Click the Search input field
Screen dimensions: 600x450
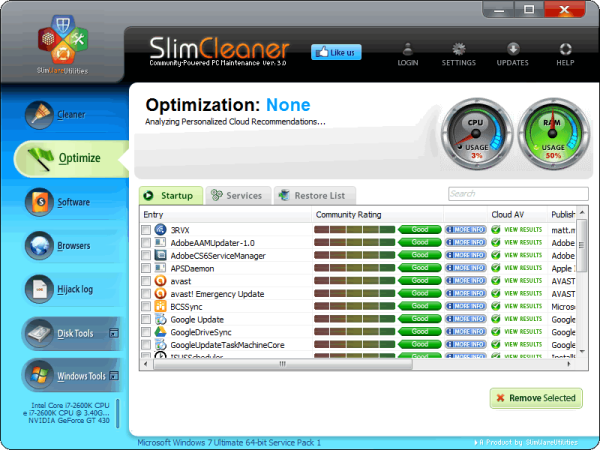click(x=518, y=194)
